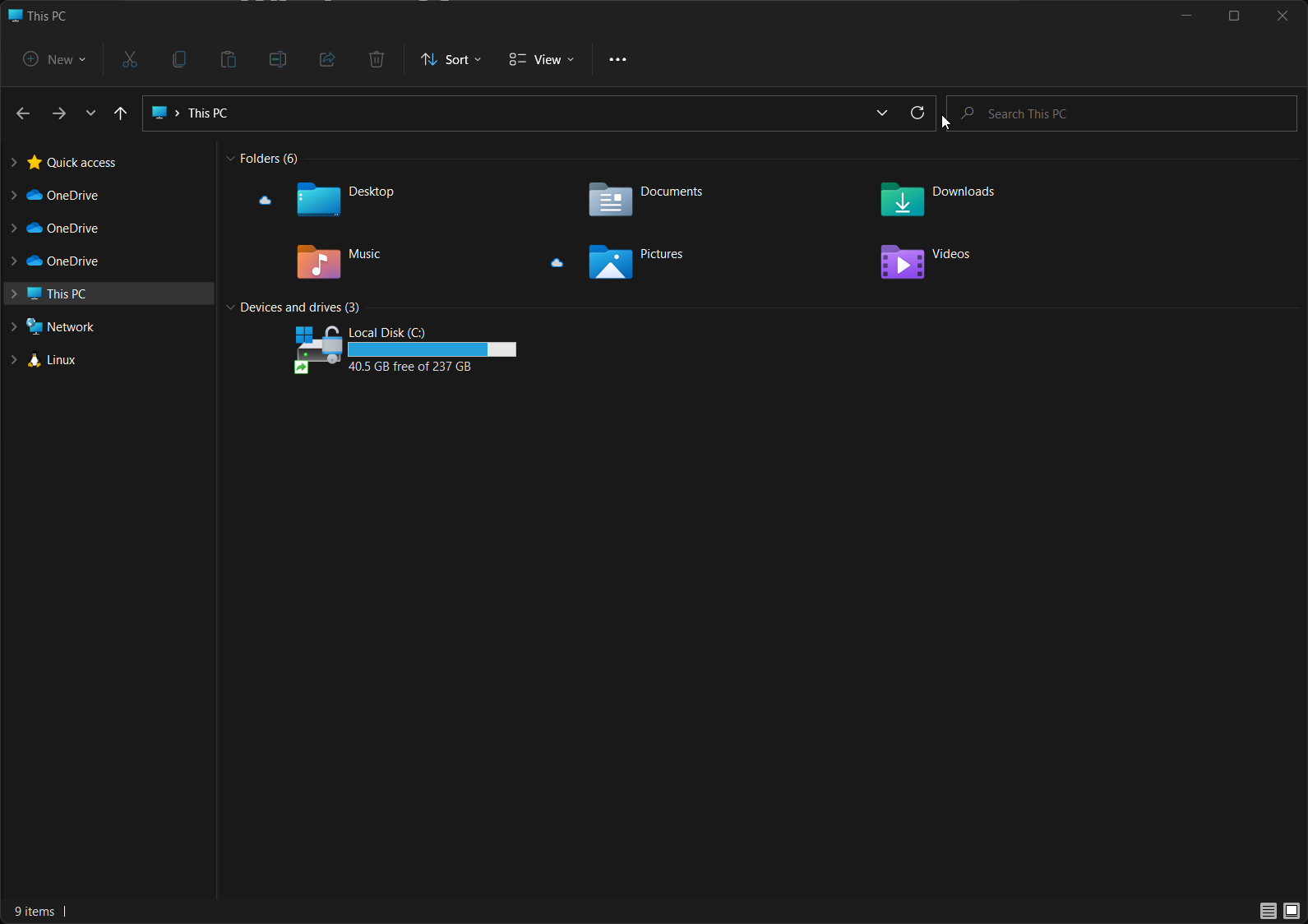Switch to details view in status bar
The height and width of the screenshot is (924, 1308).
point(1269,911)
